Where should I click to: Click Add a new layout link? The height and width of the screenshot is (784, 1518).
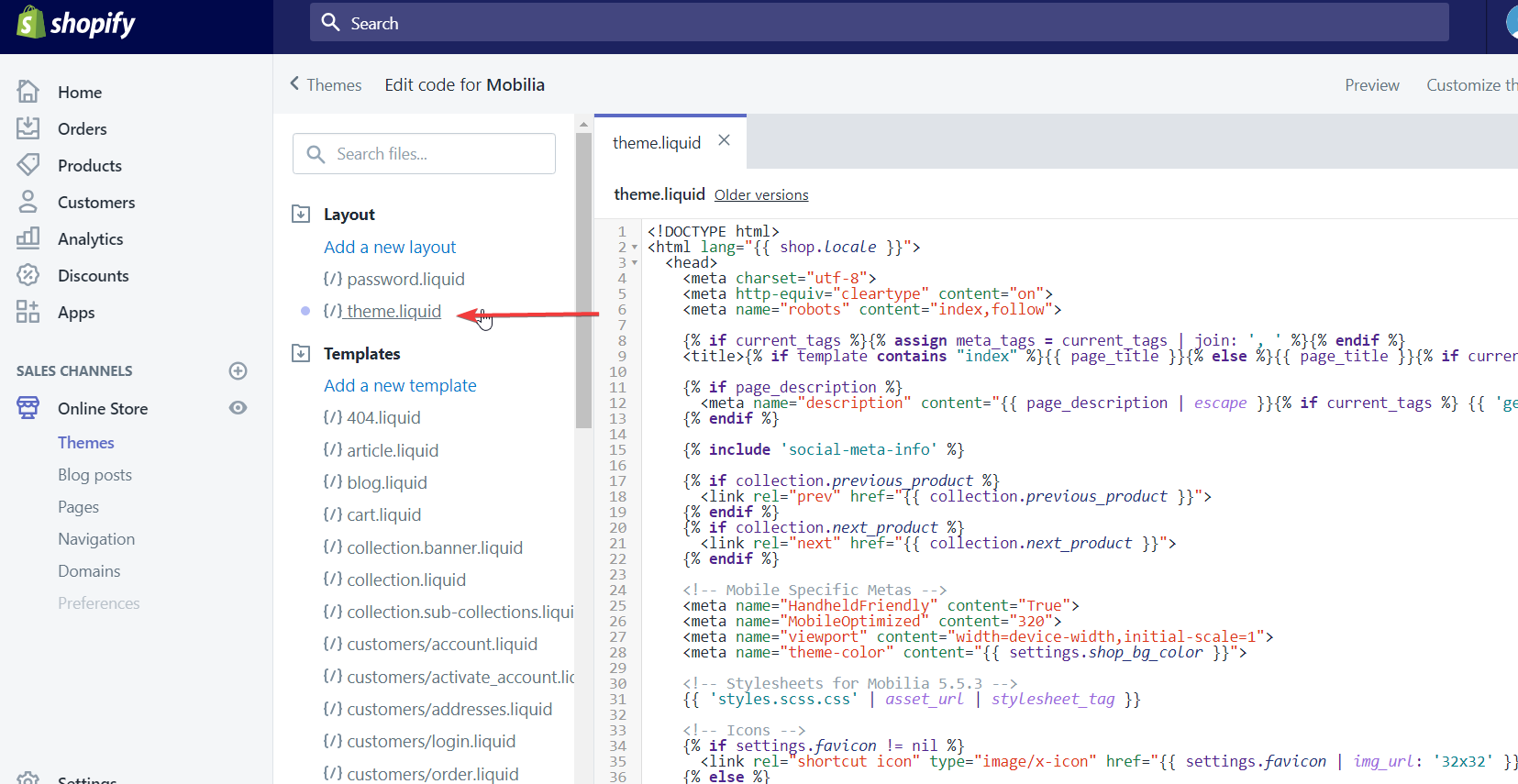click(390, 247)
